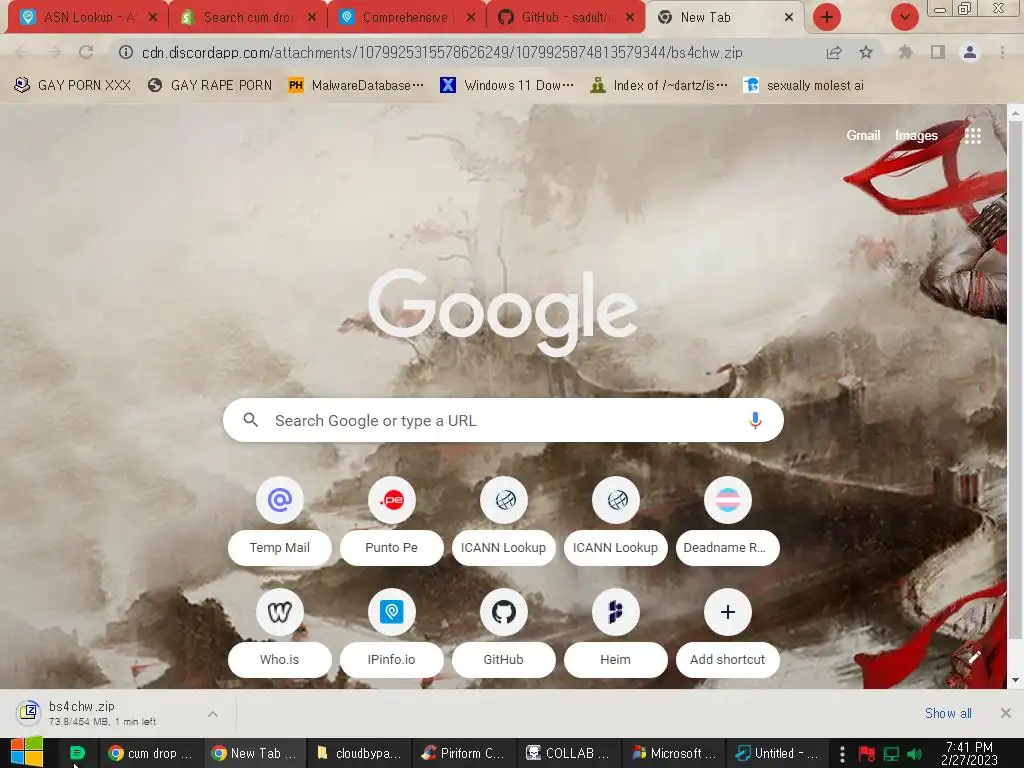1024x768 pixels.
Task: Open the green chat icon on taskbar
Action: click(x=77, y=753)
